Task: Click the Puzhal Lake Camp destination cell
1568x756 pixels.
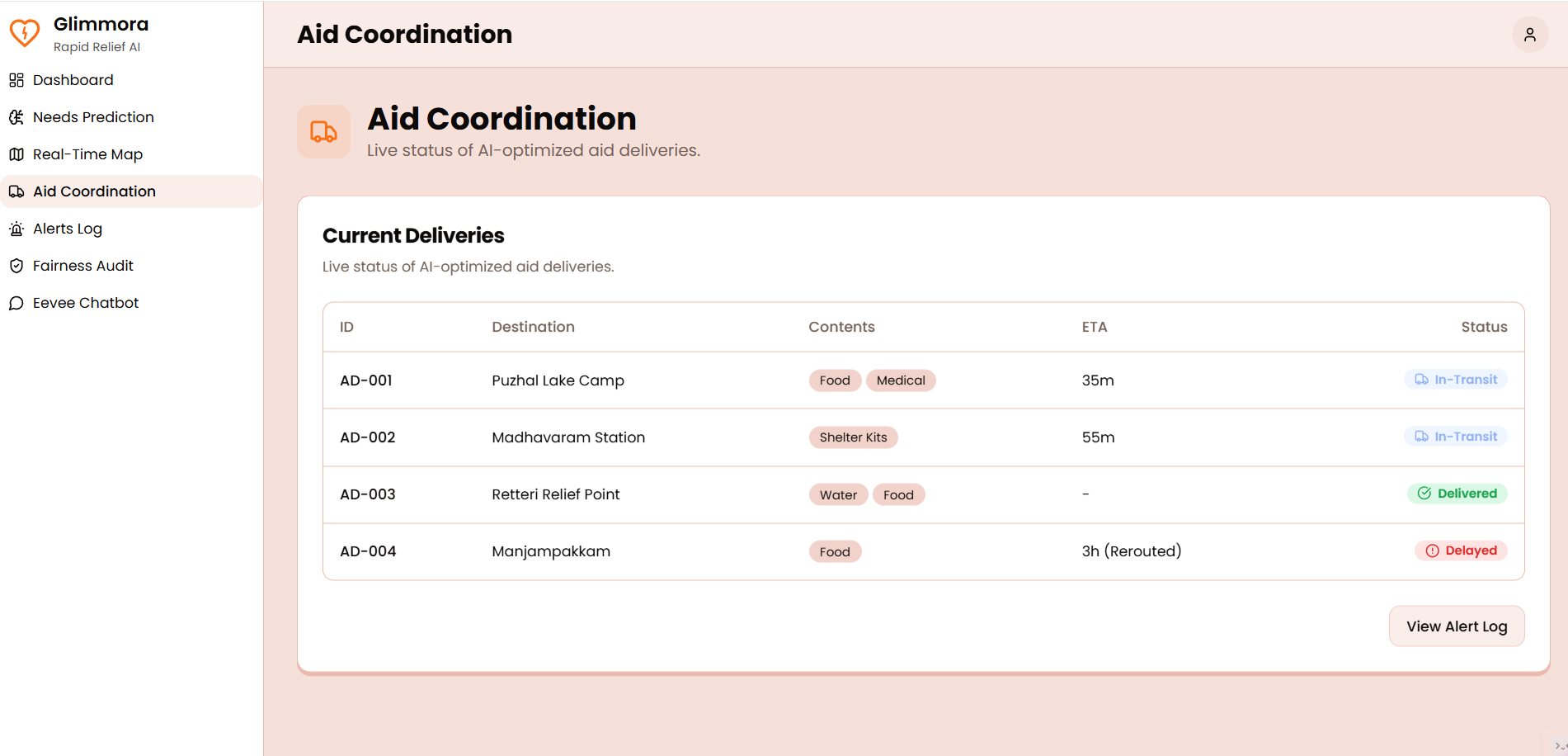Action: pos(558,380)
